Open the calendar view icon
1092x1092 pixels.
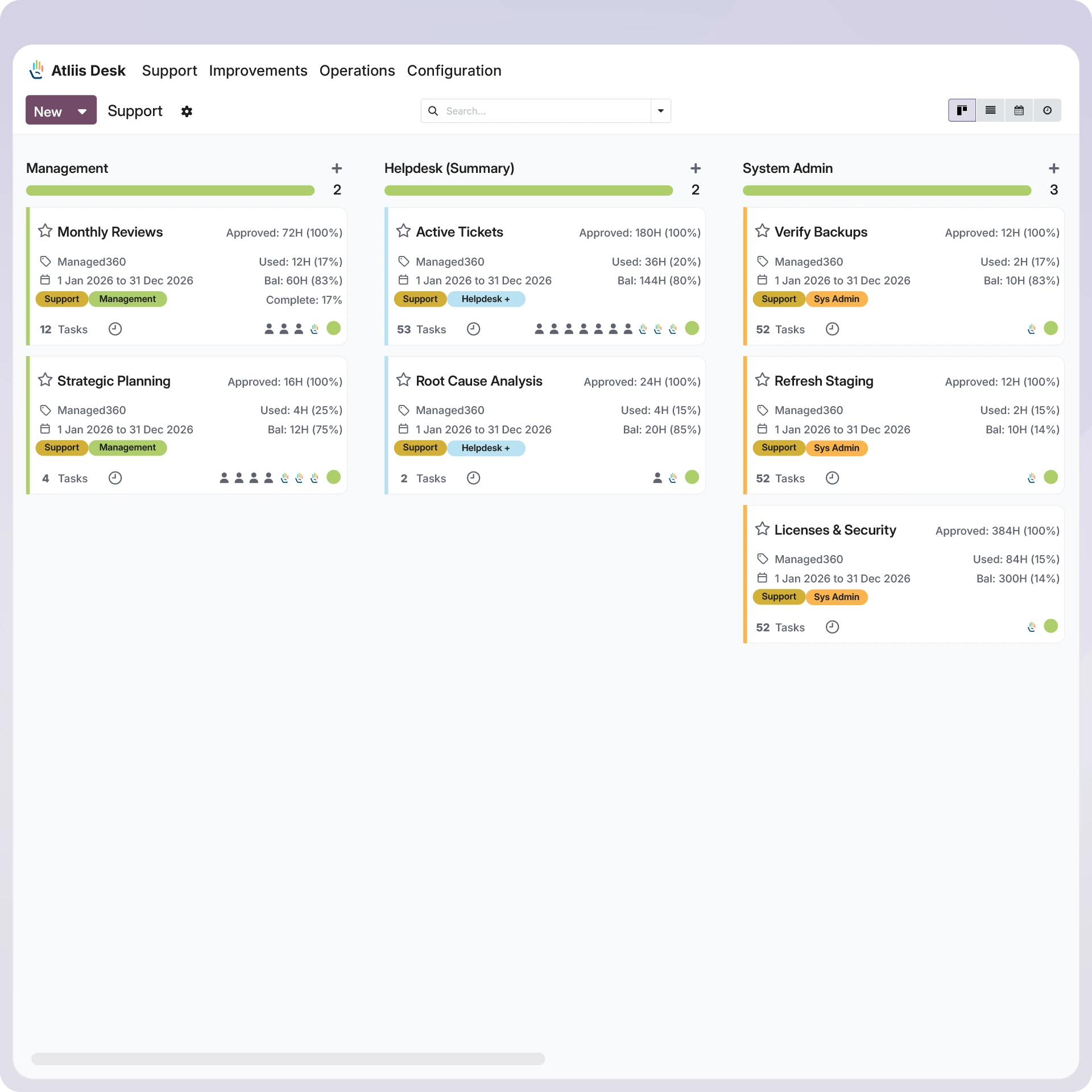1019,110
